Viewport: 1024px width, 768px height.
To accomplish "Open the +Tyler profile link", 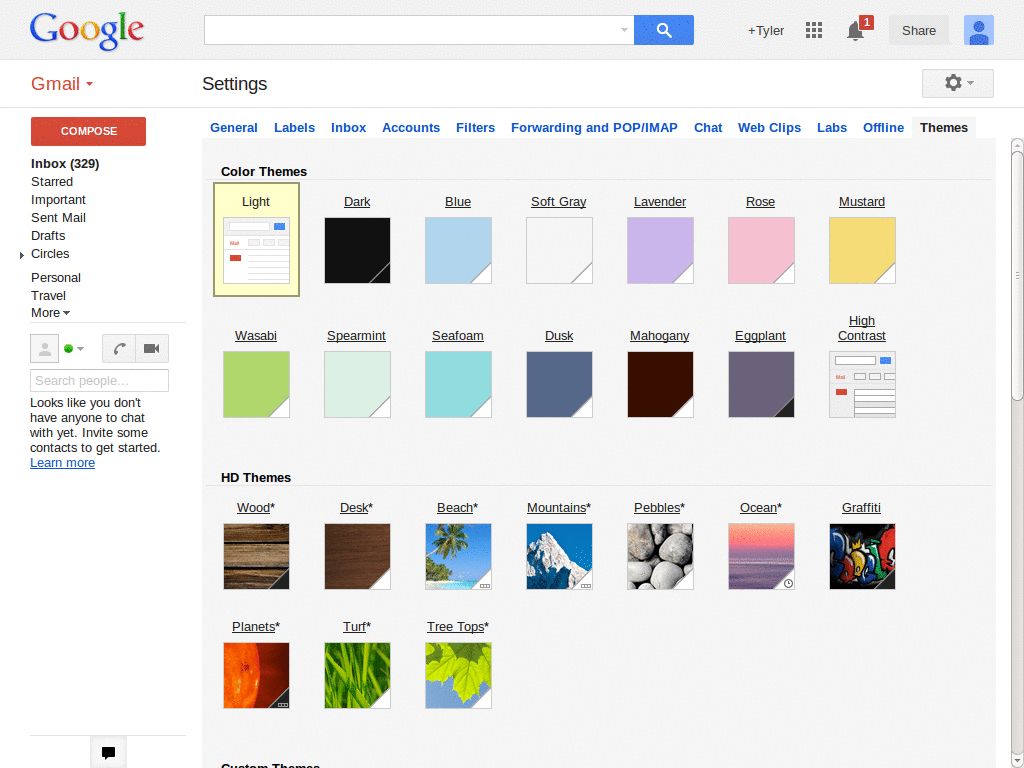I will (x=765, y=31).
